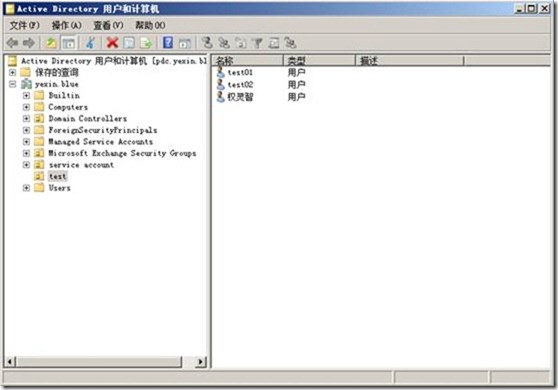Viewport: 558px width, 390px height.
Task: Open Help with blue question mark icon
Action: click(x=168, y=43)
